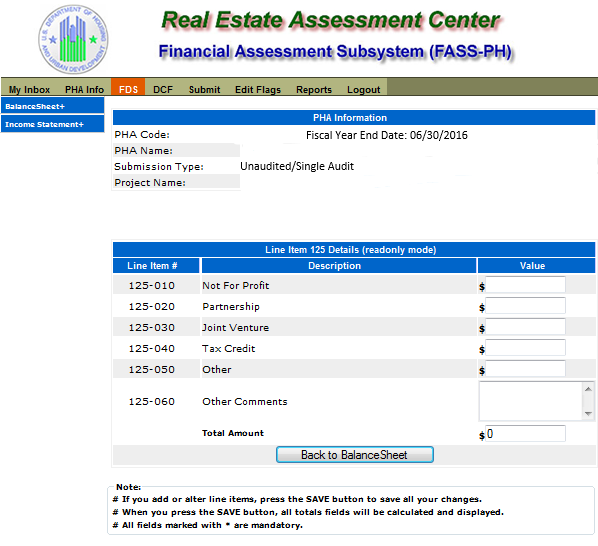Image resolution: width=598 pixels, height=546 pixels.
Task: Click the Project Name label
Action: click(x=150, y=183)
